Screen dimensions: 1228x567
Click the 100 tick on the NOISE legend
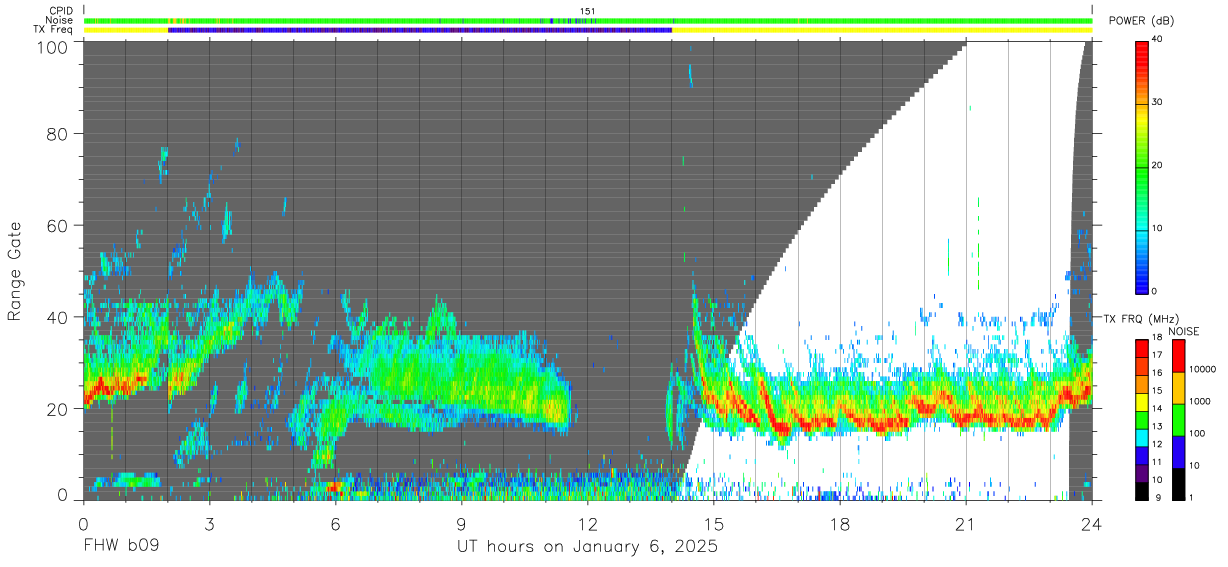tap(1199, 435)
